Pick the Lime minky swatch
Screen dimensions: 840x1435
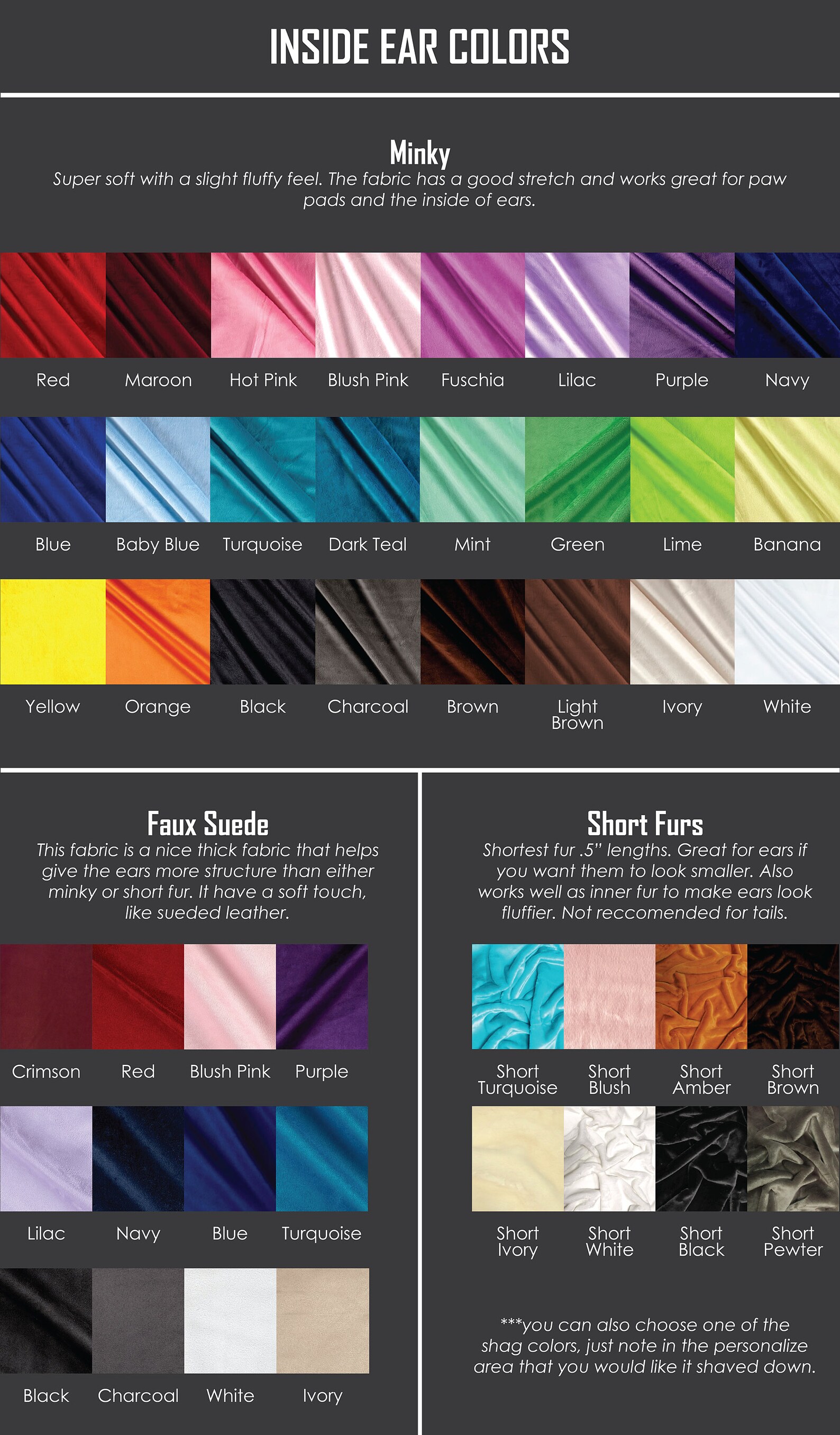point(682,469)
